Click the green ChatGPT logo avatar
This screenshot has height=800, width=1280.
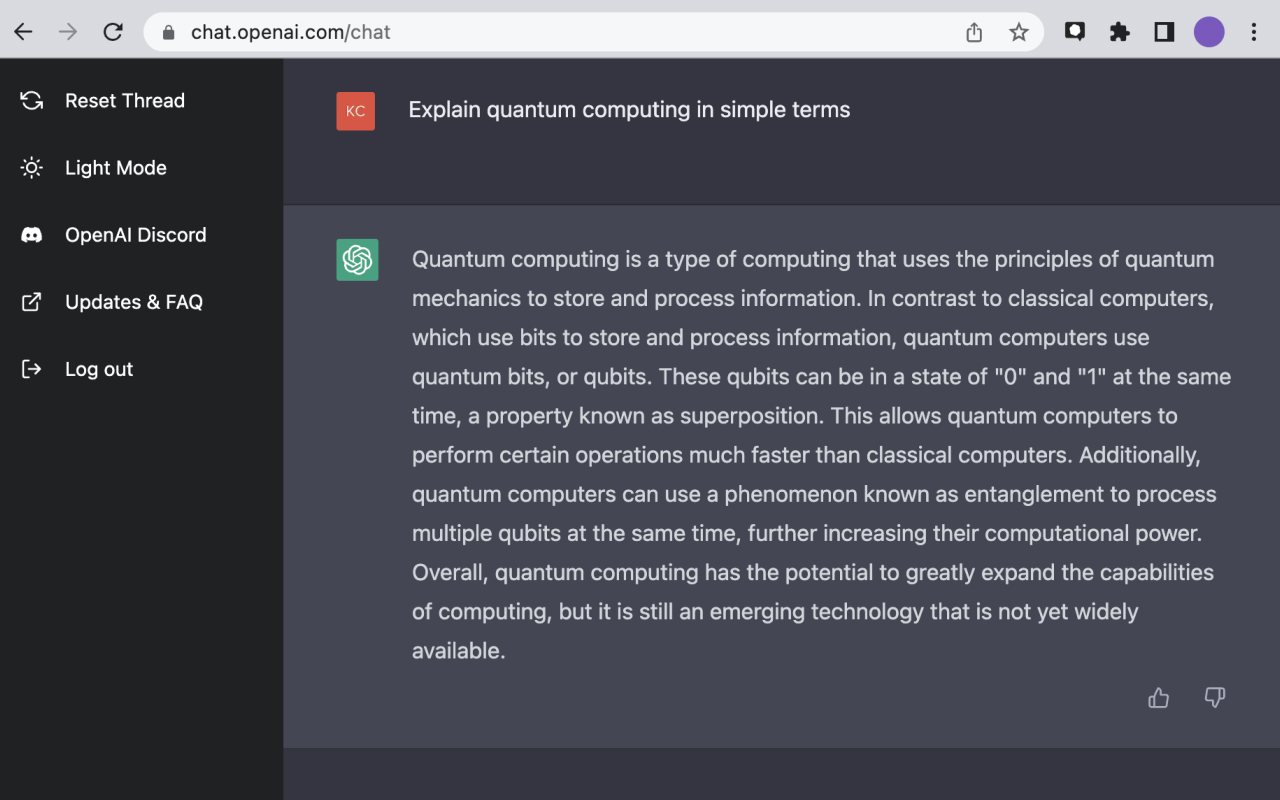coord(357,260)
